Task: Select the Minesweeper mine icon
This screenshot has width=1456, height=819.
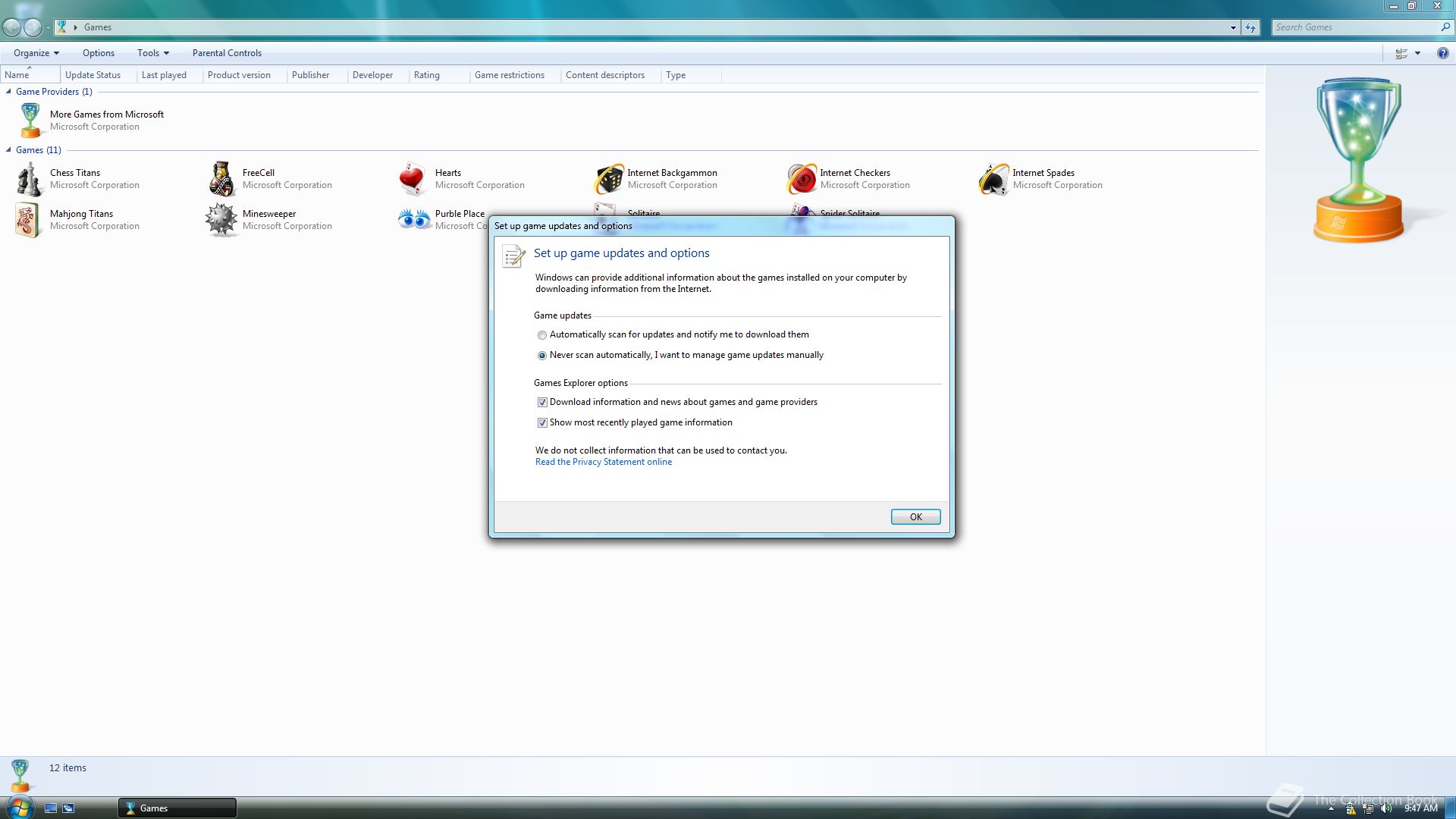Action: click(221, 220)
